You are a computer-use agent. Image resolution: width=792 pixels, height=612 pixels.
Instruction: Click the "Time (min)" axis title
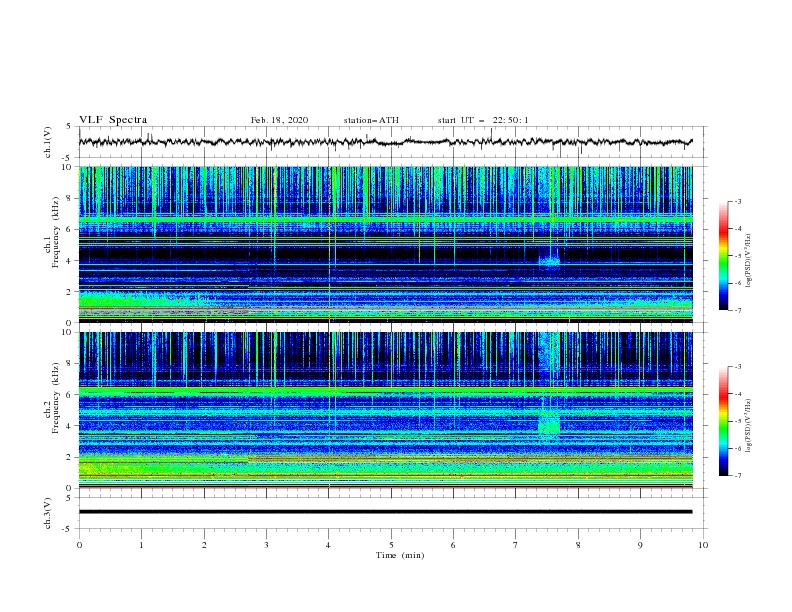coord(400,555)
